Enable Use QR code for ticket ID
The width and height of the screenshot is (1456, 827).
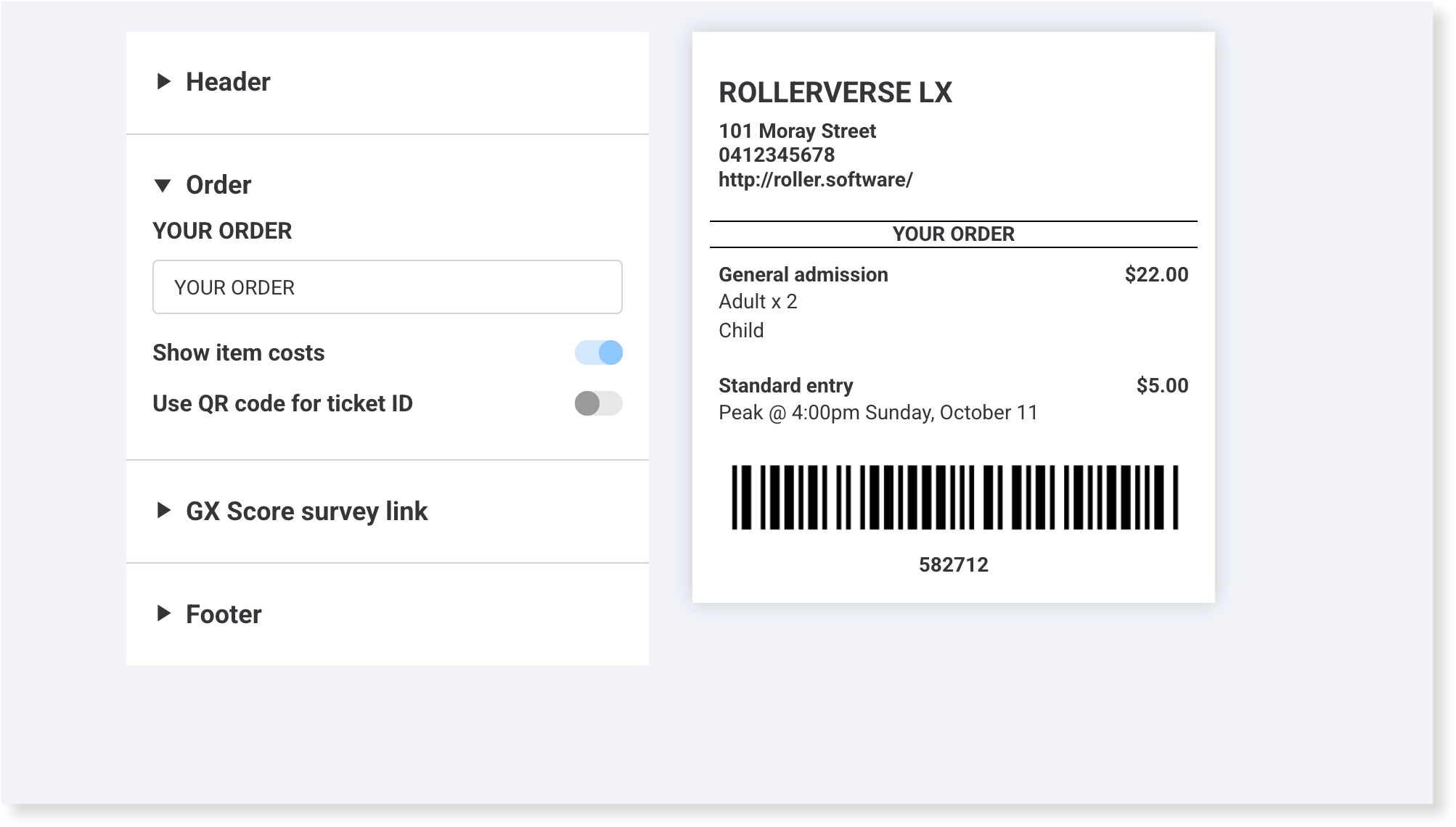(599, 403)
